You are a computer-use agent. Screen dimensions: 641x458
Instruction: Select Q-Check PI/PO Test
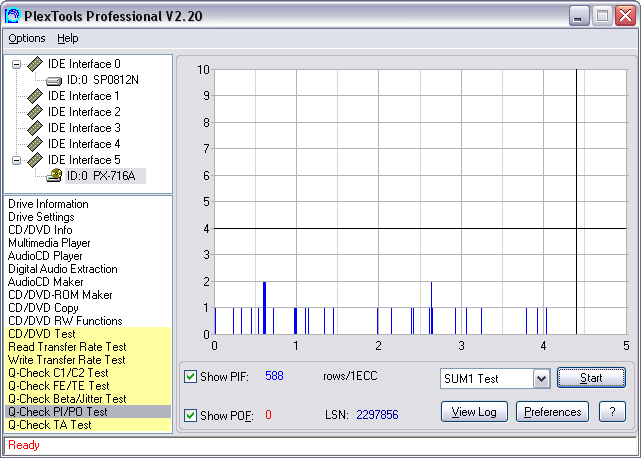point(88,412)
